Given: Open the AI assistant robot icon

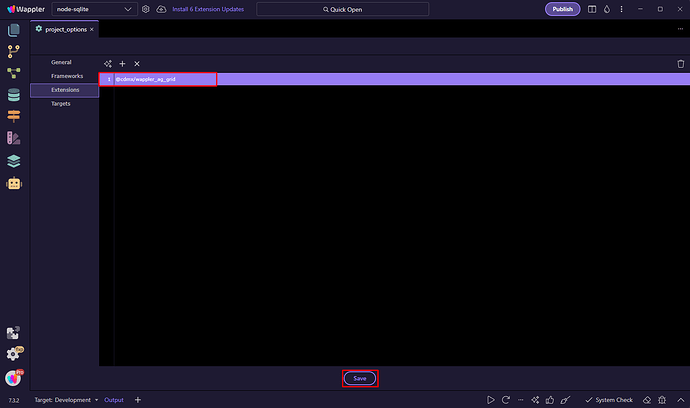Looking at the screenshot, I should [14, 183].
